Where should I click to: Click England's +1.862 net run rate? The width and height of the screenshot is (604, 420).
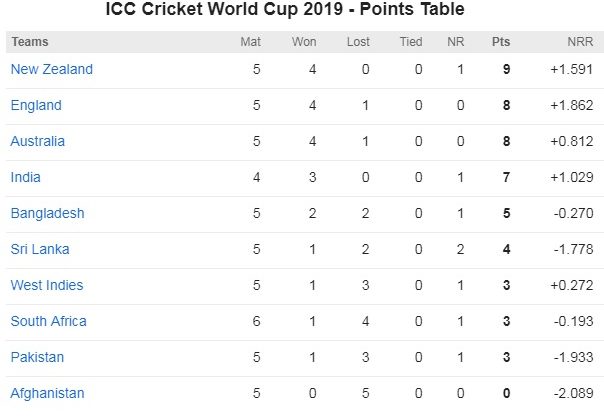572,105
